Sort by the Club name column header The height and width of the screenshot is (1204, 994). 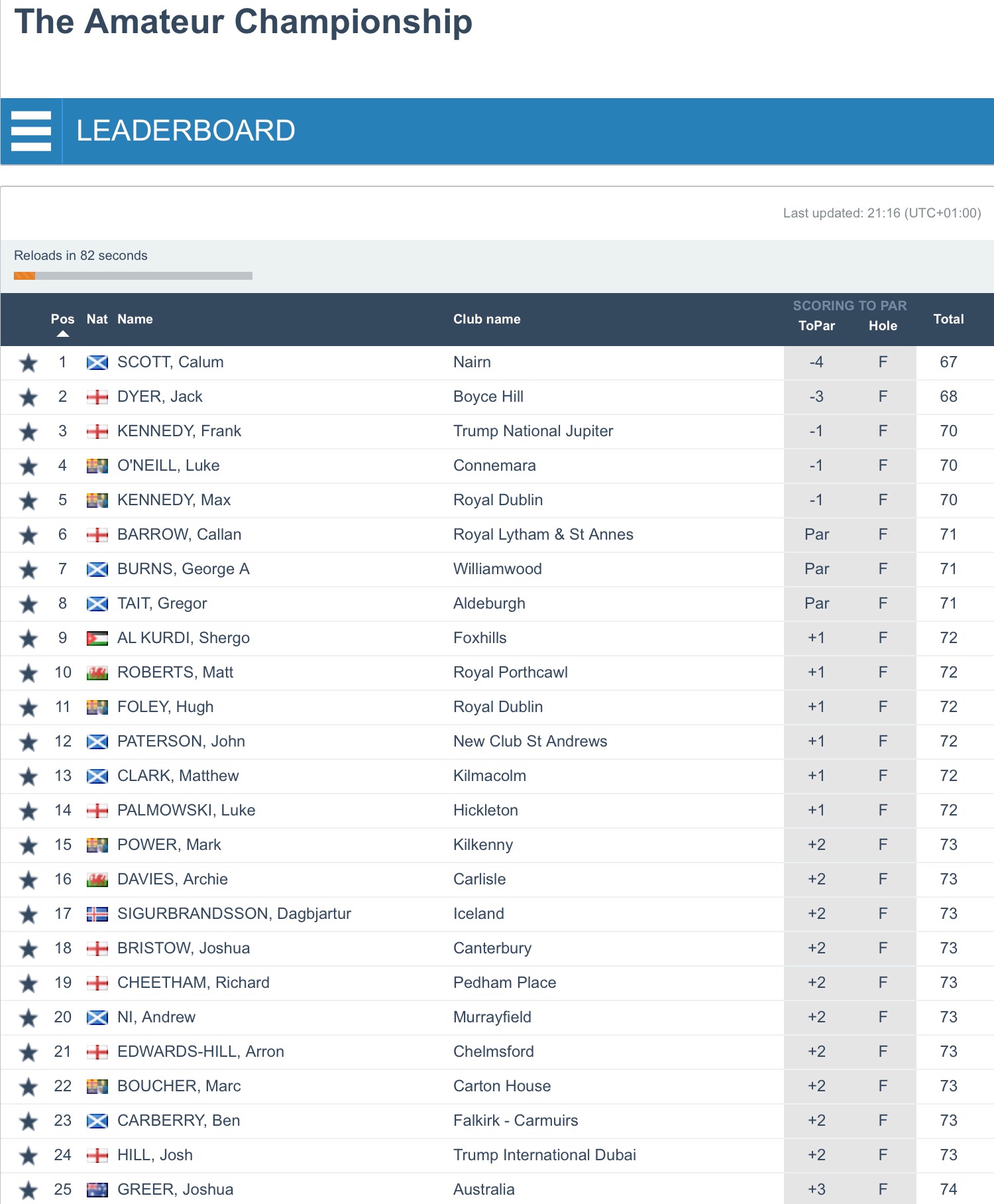click(x=486, y=320)
